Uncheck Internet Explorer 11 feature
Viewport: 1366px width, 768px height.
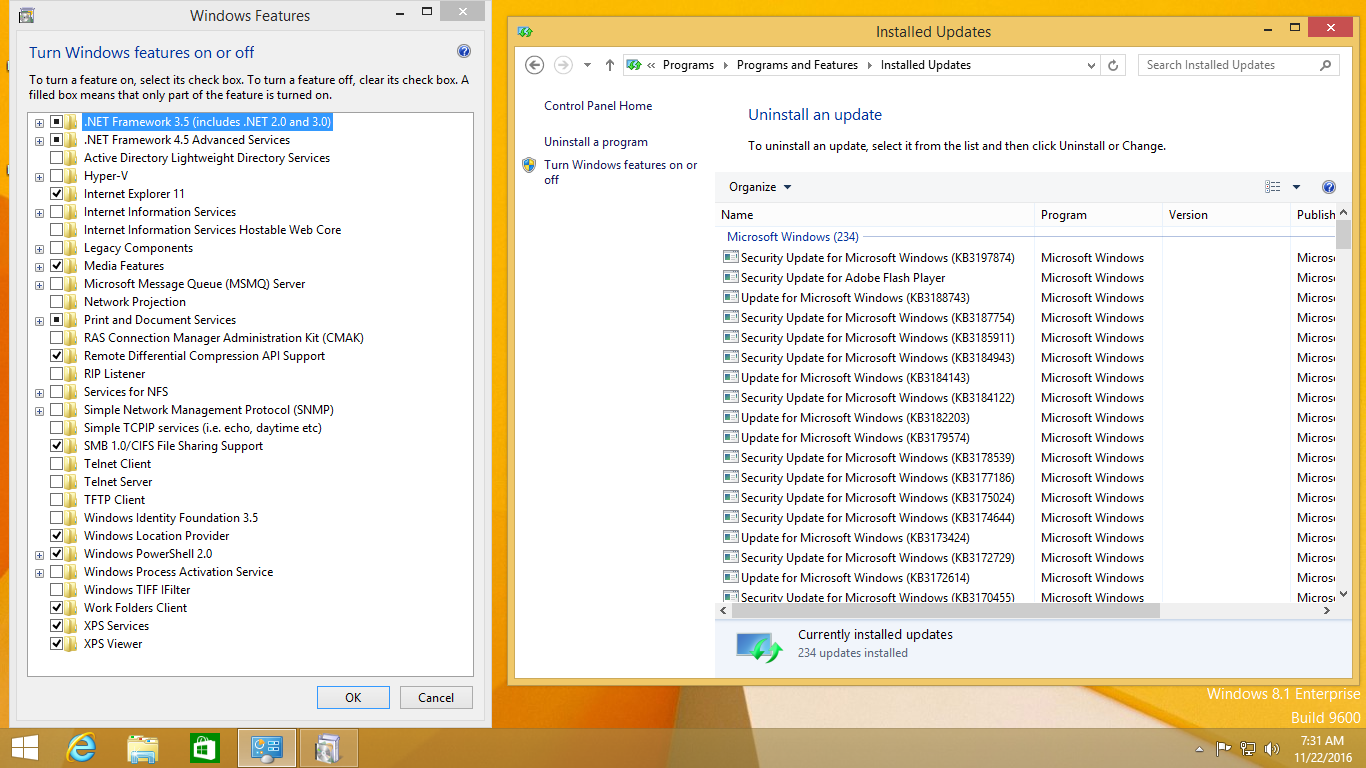[x=57, y=194]
